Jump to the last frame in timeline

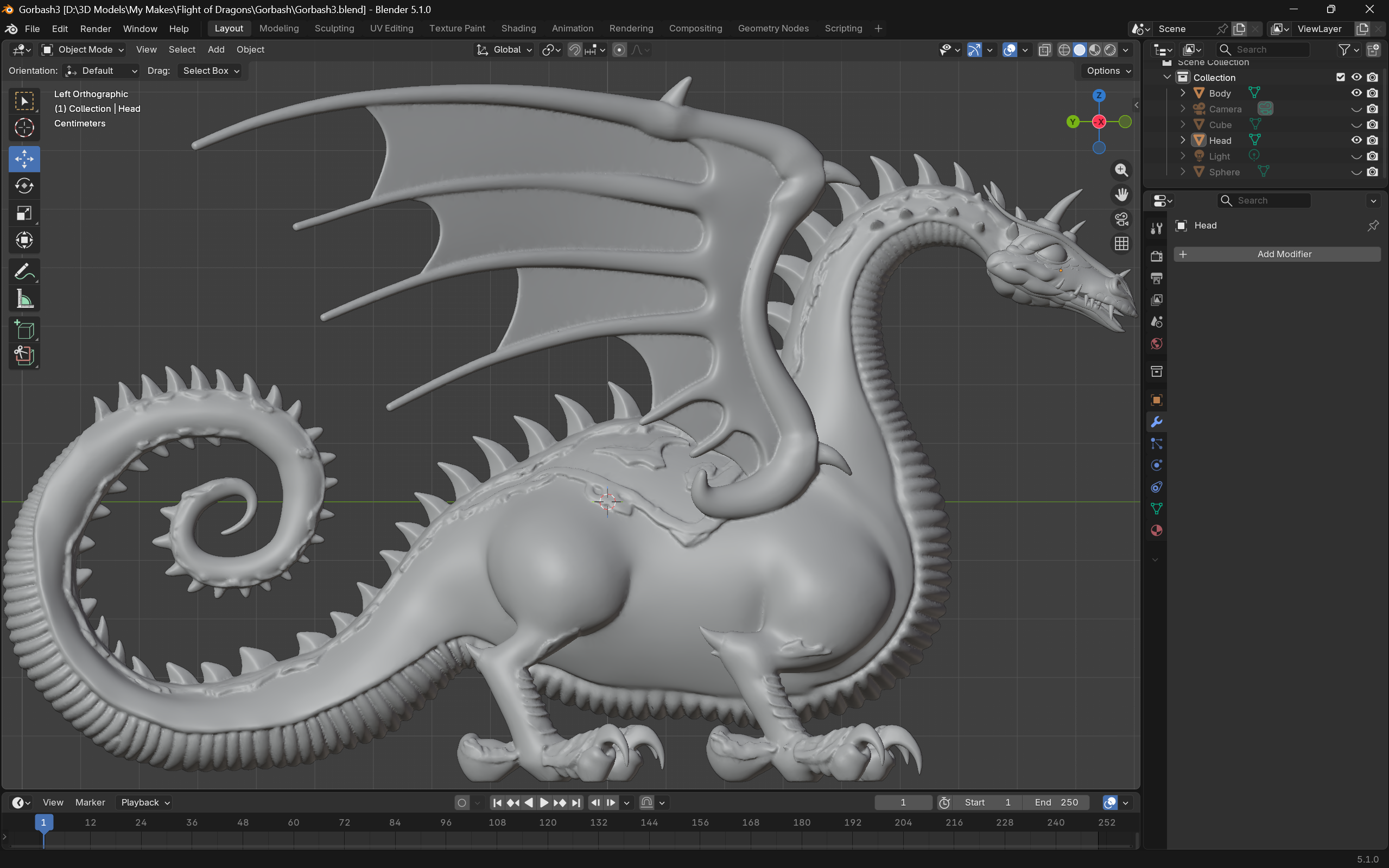[576, 802]
